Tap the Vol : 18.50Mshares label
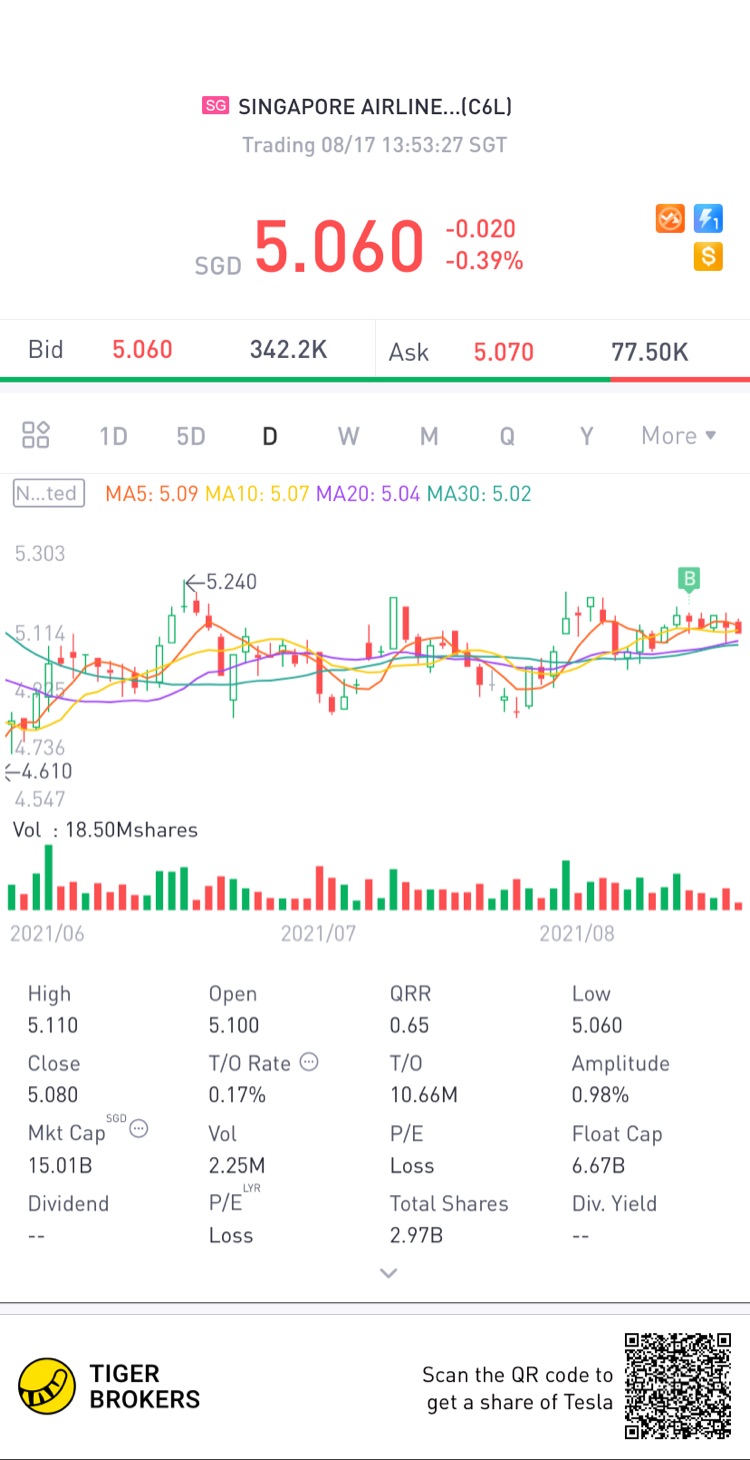Image resolution: width=750 pixels, height=1460 pixels. pyautogui.click(x=105, y=830)
